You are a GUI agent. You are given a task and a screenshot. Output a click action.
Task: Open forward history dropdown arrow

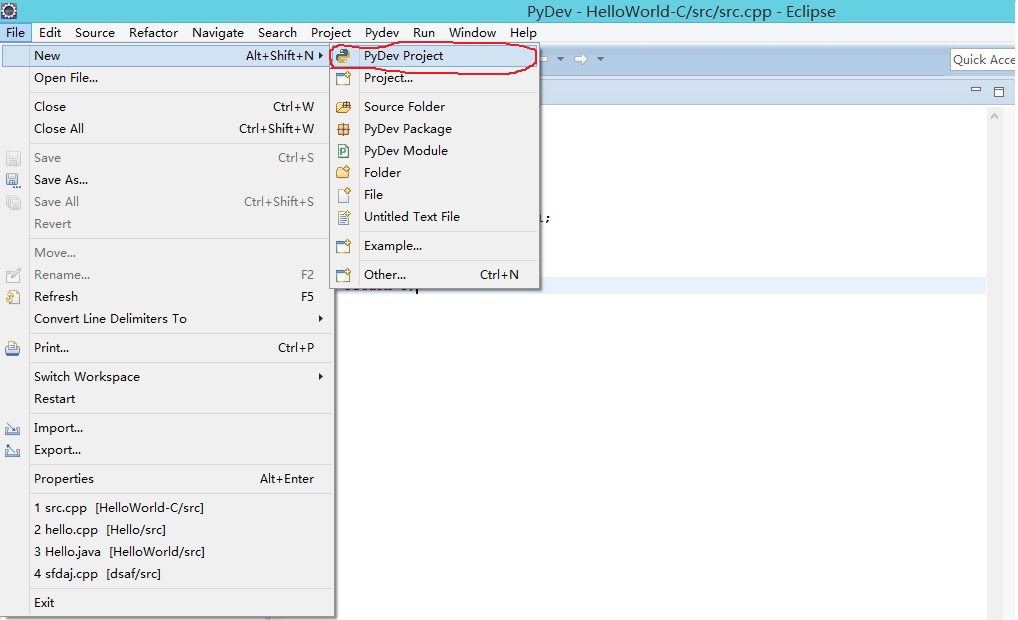coord(601,59)
